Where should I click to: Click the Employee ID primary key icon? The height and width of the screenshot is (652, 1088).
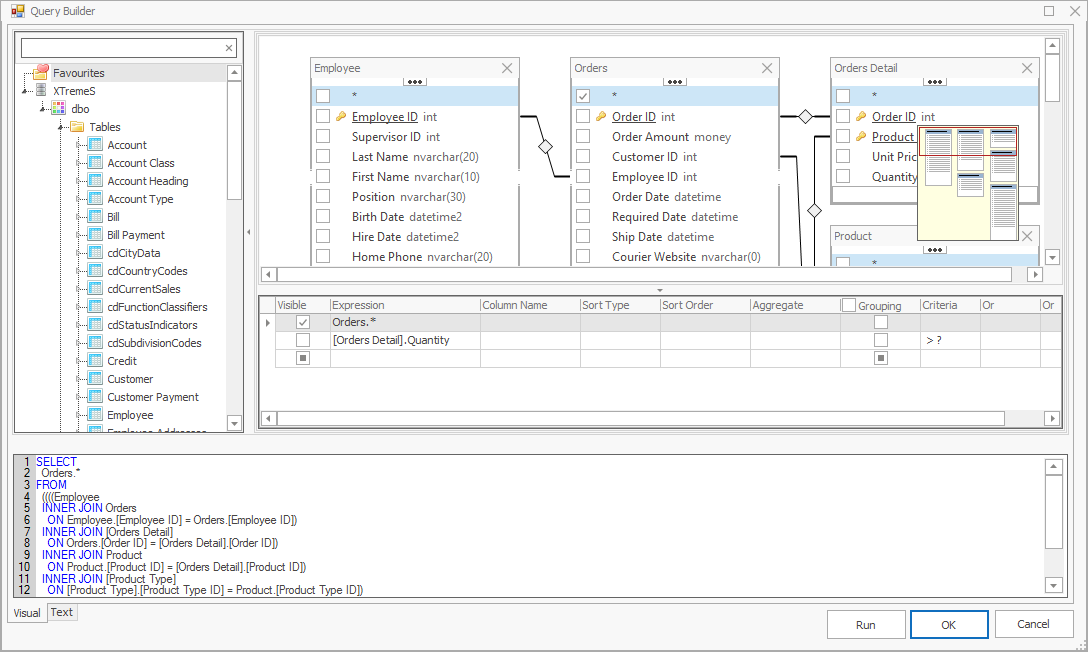[341, 117]
